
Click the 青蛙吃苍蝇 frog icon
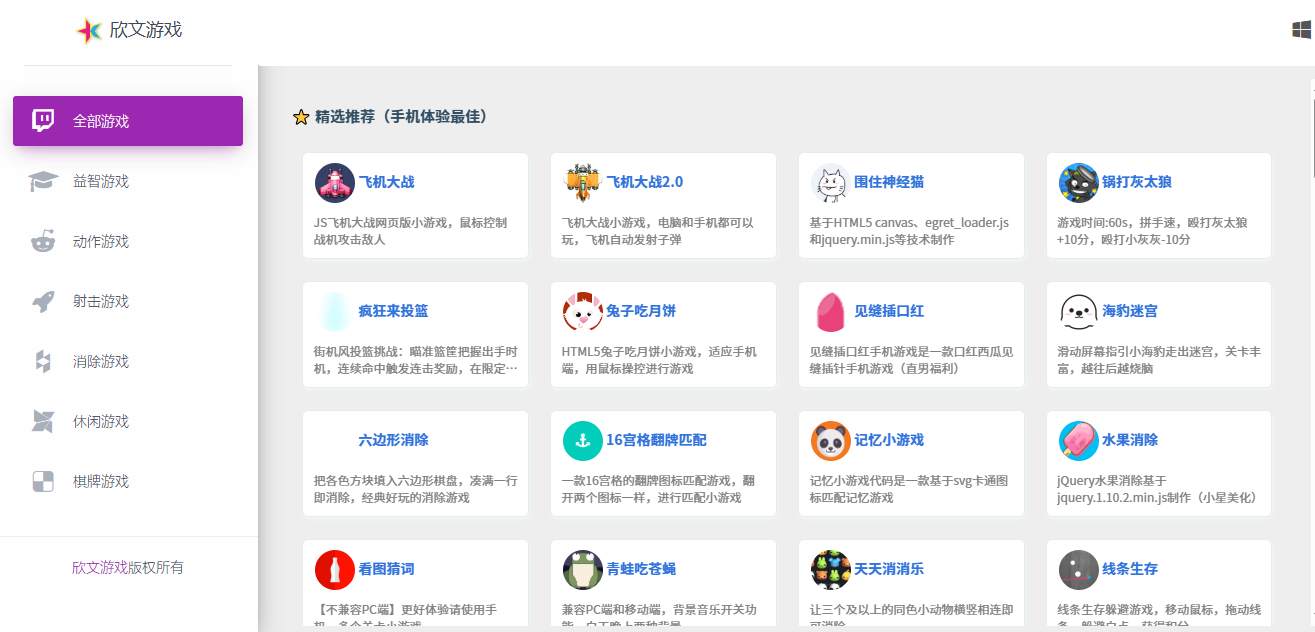583,570
